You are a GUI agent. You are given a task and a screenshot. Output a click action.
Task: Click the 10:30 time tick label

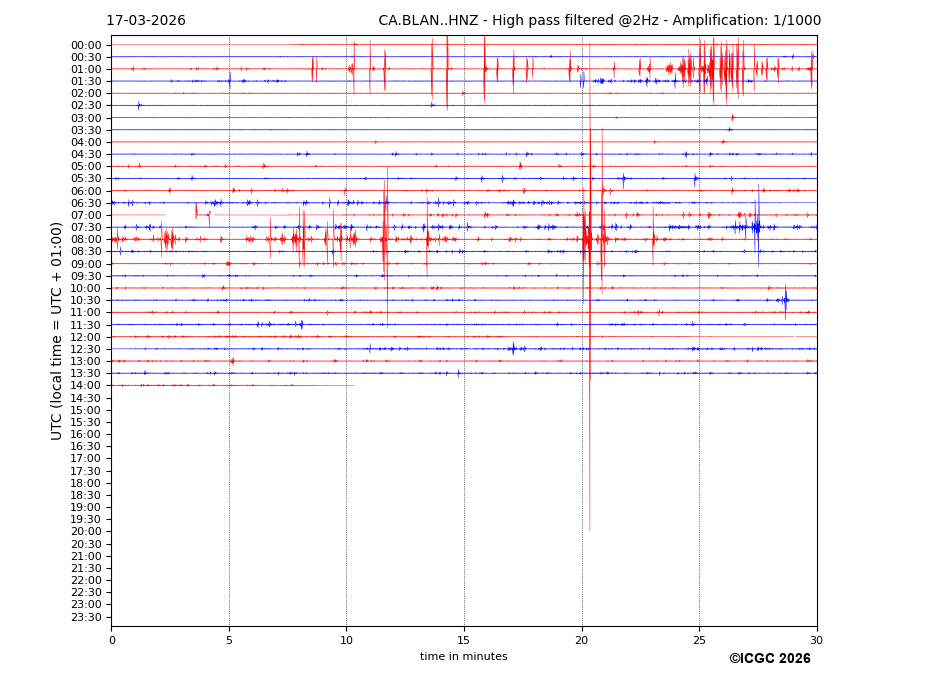pos(86,301)
